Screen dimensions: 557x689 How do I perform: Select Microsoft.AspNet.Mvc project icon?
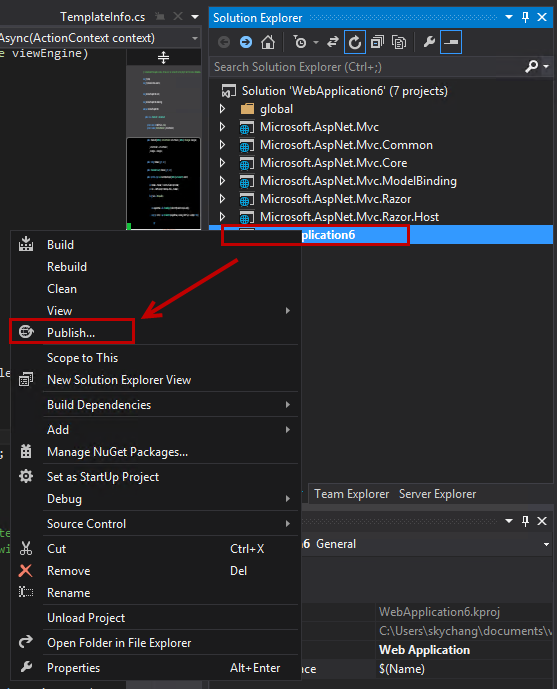coord(247,127)
